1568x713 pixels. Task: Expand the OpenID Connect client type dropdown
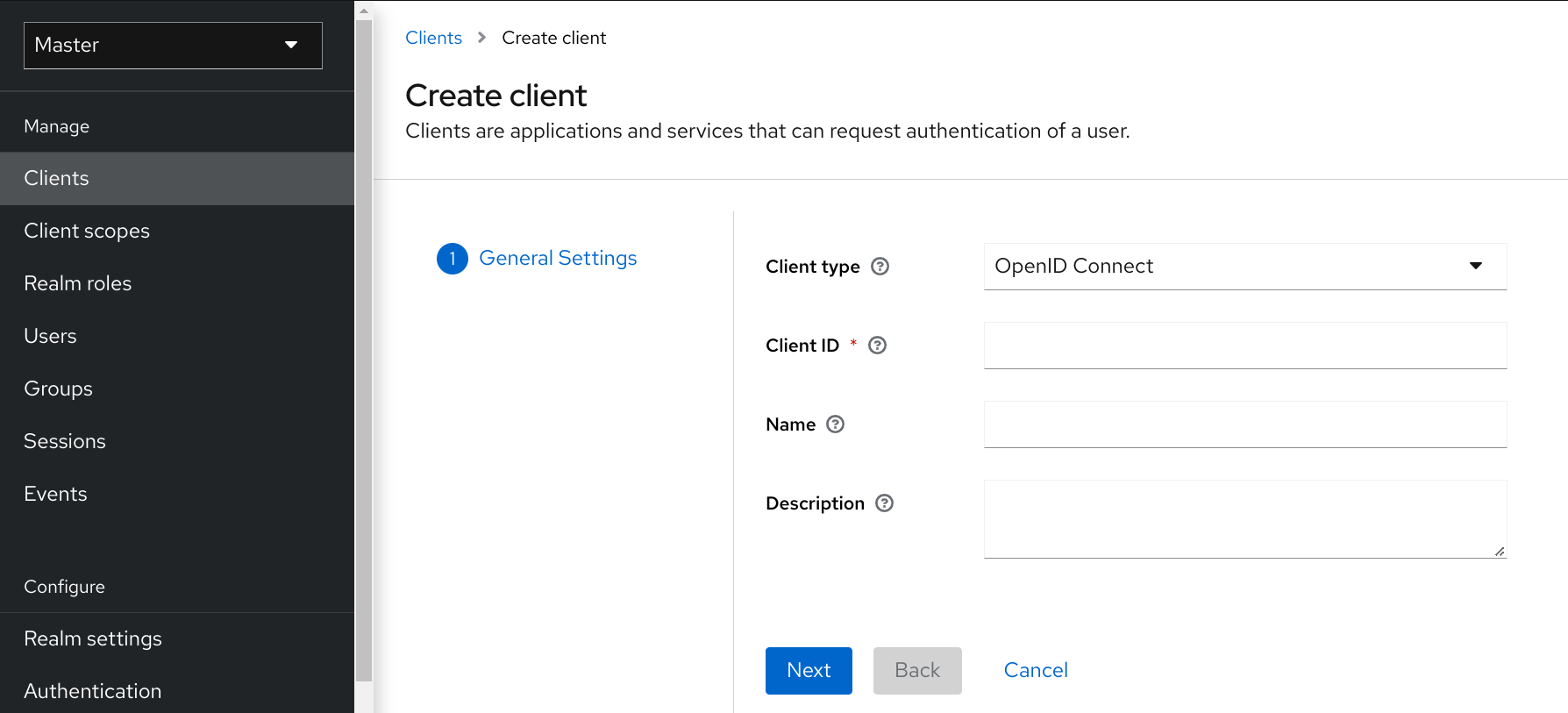1244,267
